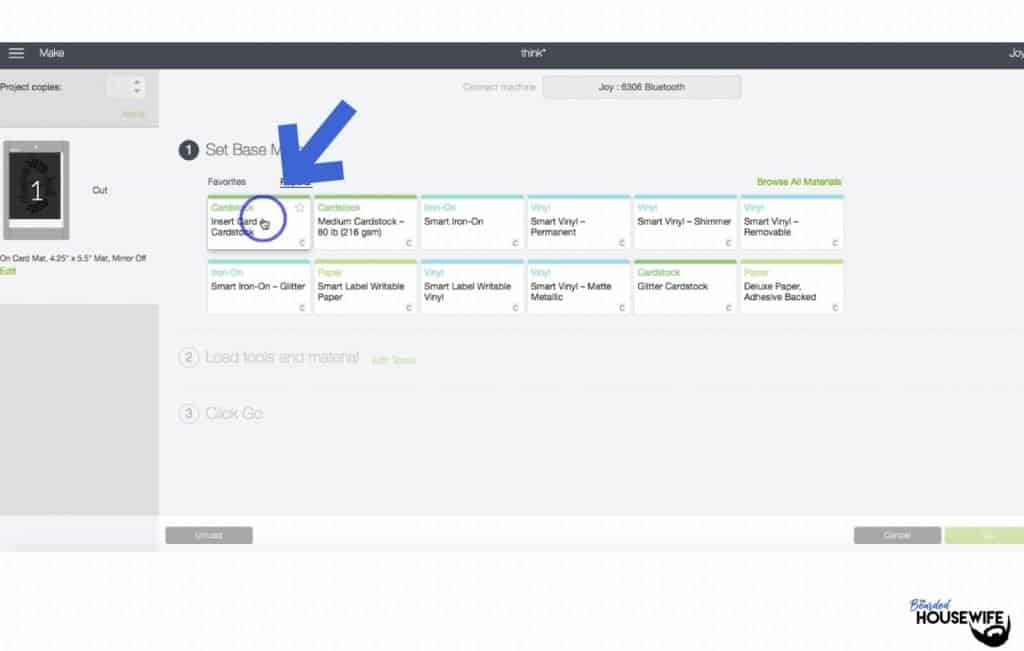This screenshot has width=1024, height=651.
Task: Open the hamburger menu
Action: (16, 53)
